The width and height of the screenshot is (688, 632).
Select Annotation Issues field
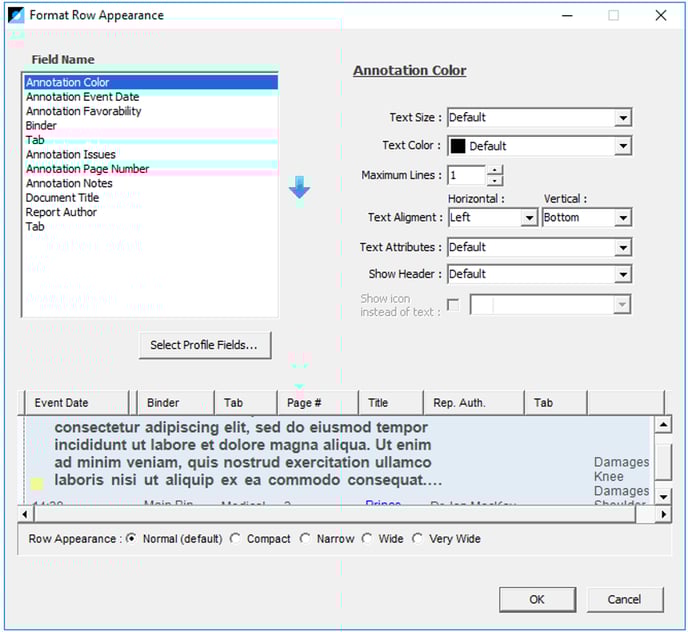151,154
